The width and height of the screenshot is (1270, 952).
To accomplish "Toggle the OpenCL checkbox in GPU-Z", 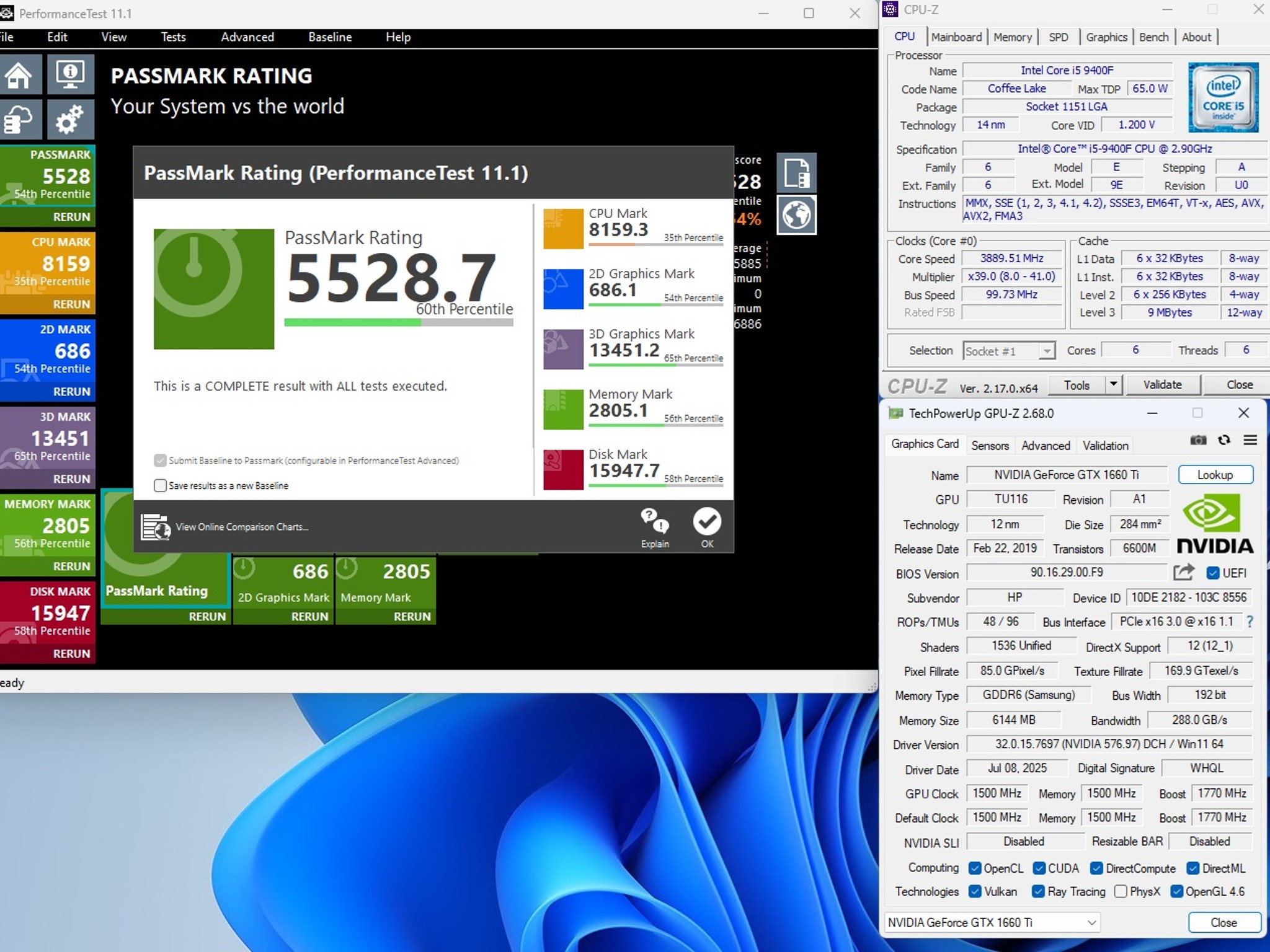I will point(975,868).
